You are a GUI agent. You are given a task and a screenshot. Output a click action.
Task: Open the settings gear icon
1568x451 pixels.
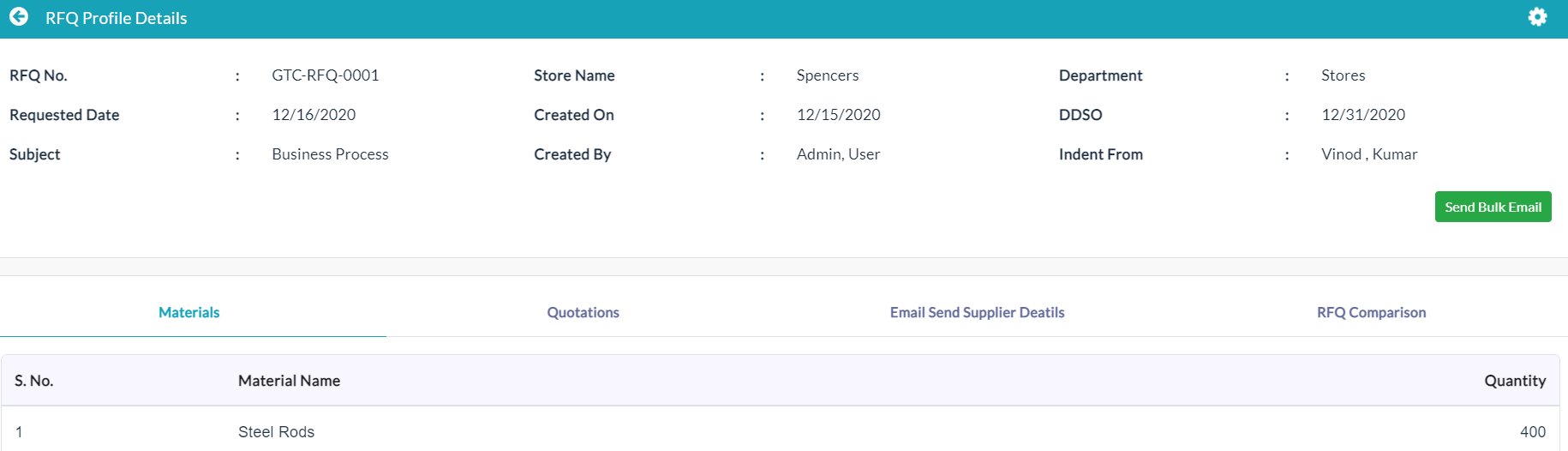[1537, 17]
